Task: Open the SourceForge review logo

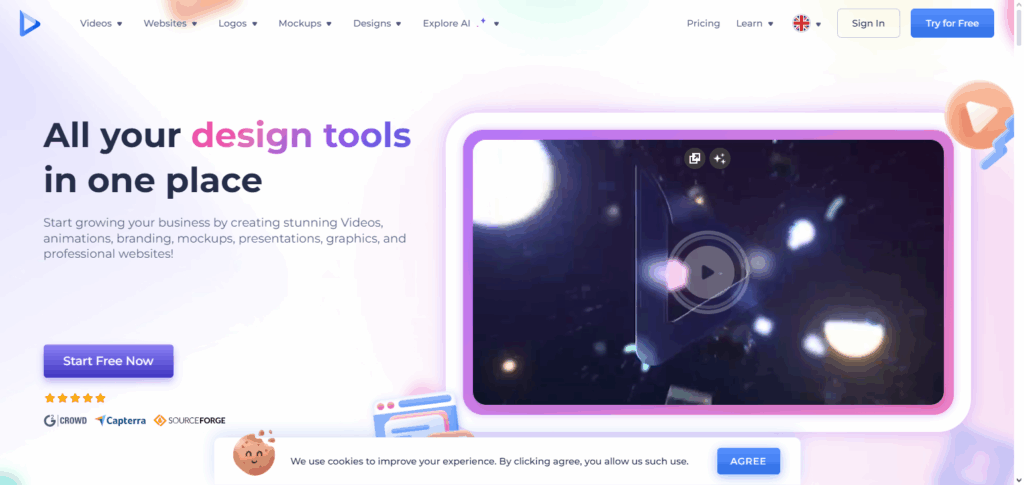Action: pos(189,421)
